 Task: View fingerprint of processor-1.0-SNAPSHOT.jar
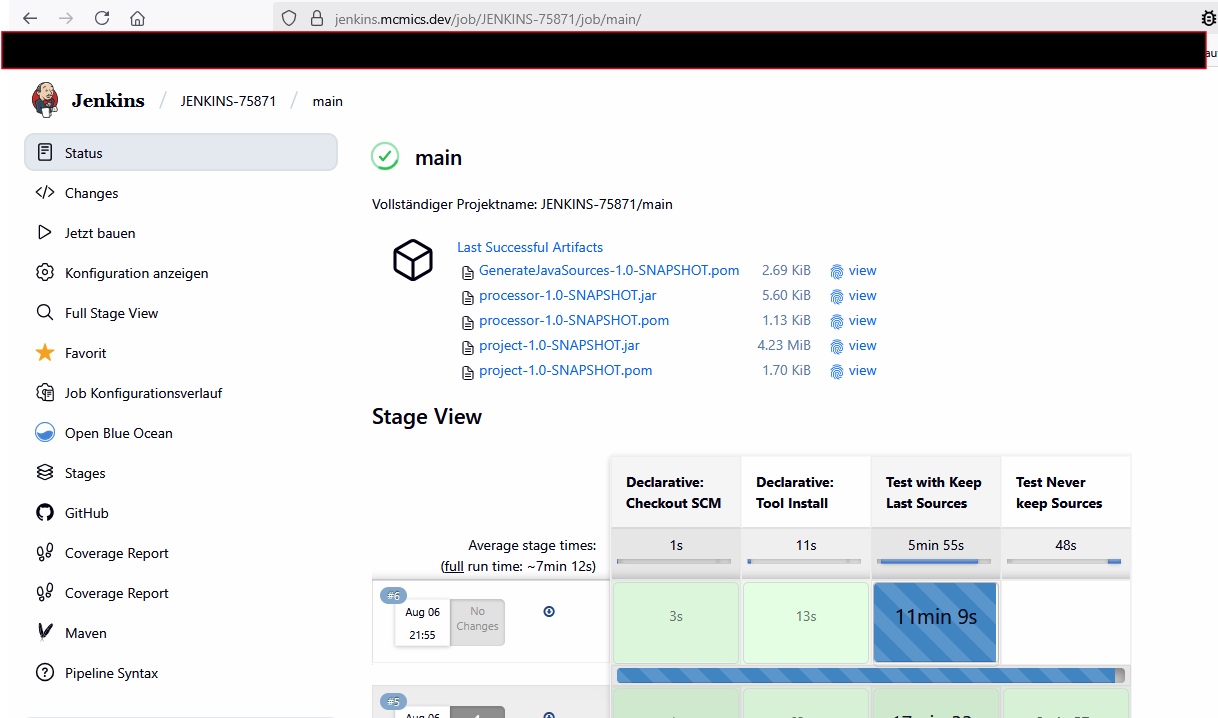coord(853,295)
